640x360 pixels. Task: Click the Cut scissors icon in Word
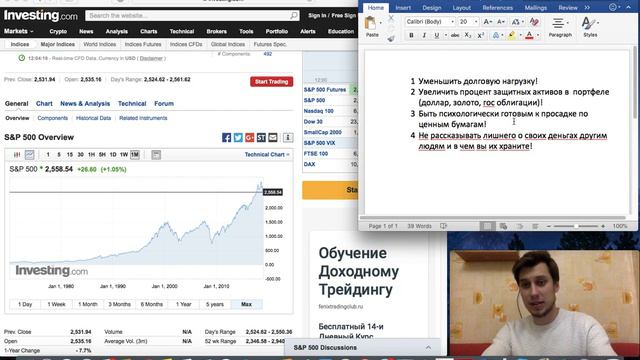pyautogui.click(x=391, y=18)
